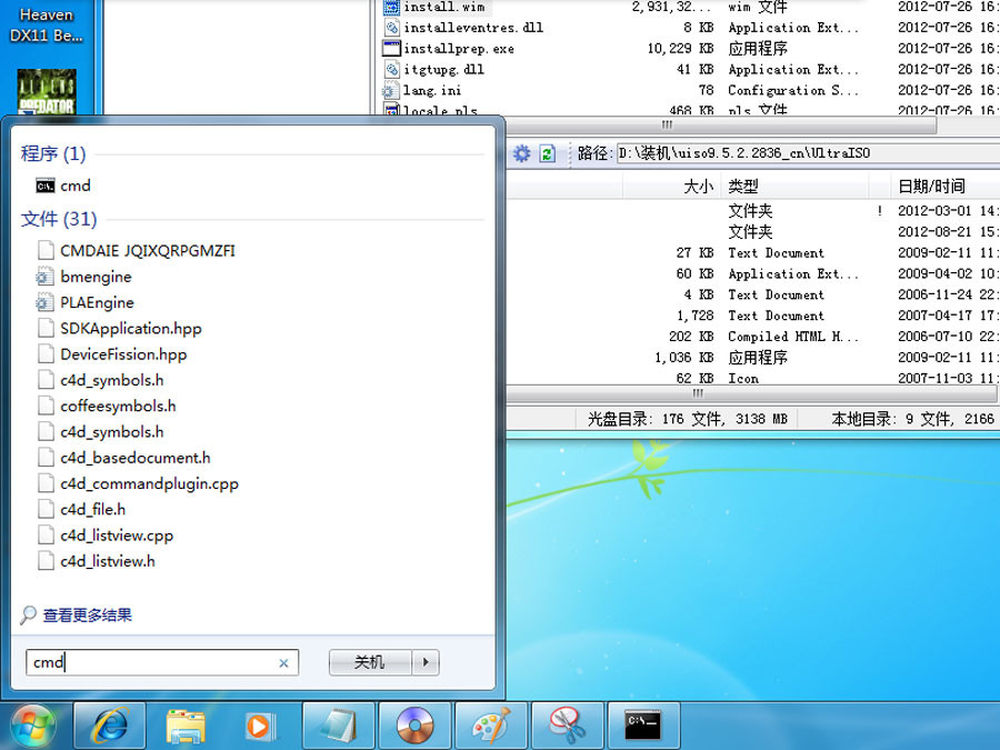
Task: Open Windows Explorer from the taskbar
Action: click(186, 726)
